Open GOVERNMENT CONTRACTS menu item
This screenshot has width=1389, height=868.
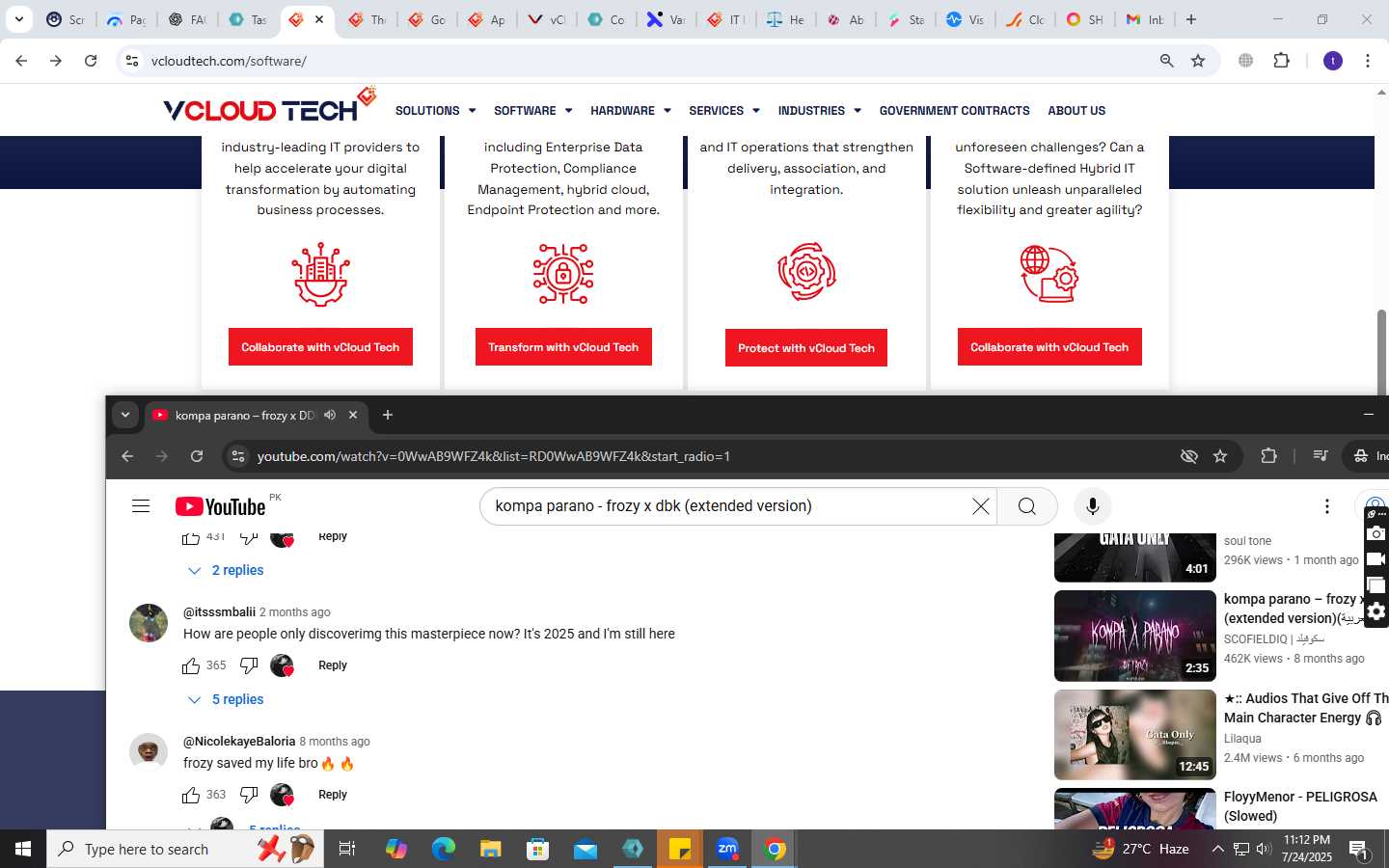pyautogui.click(x=954, y=111)
